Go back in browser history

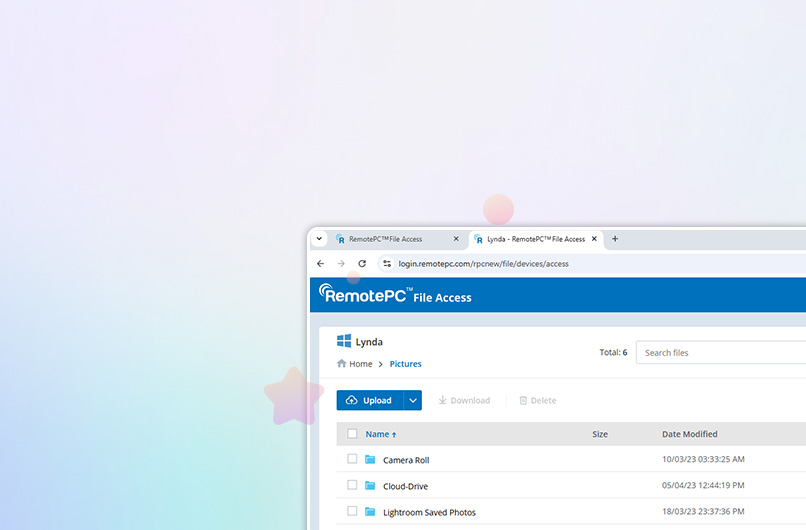(x=321, y=264)
